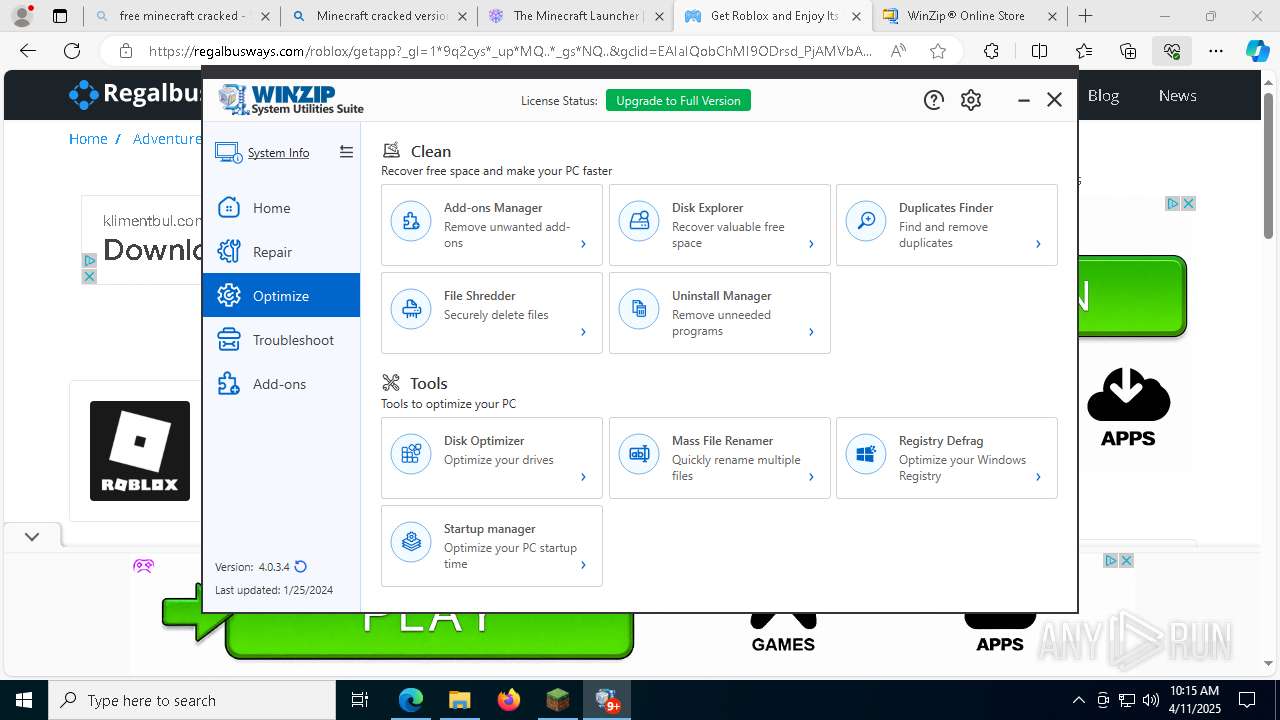Click the Startup manager icon
Image resolution: width=1280 pixels, height=720 pixels.
pyautogui.click(x=411, y=543)
